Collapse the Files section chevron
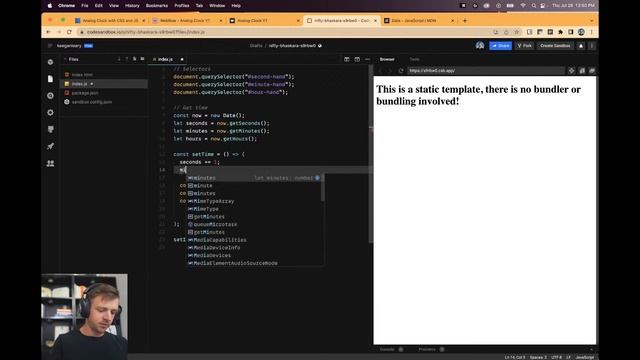Image resolution: width=640 pixels, height=360 pixels. click(x=65, y=59)
